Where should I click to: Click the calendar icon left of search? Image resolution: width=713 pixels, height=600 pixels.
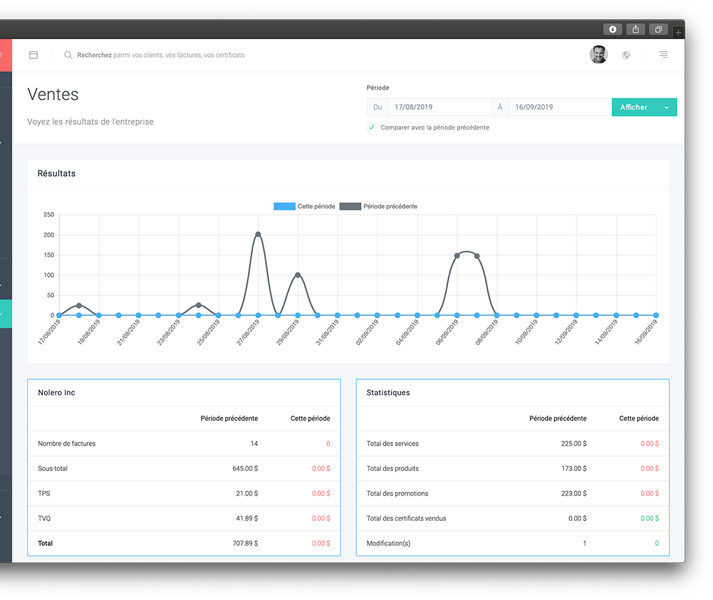pyautogui.click(x=33, y=55)
